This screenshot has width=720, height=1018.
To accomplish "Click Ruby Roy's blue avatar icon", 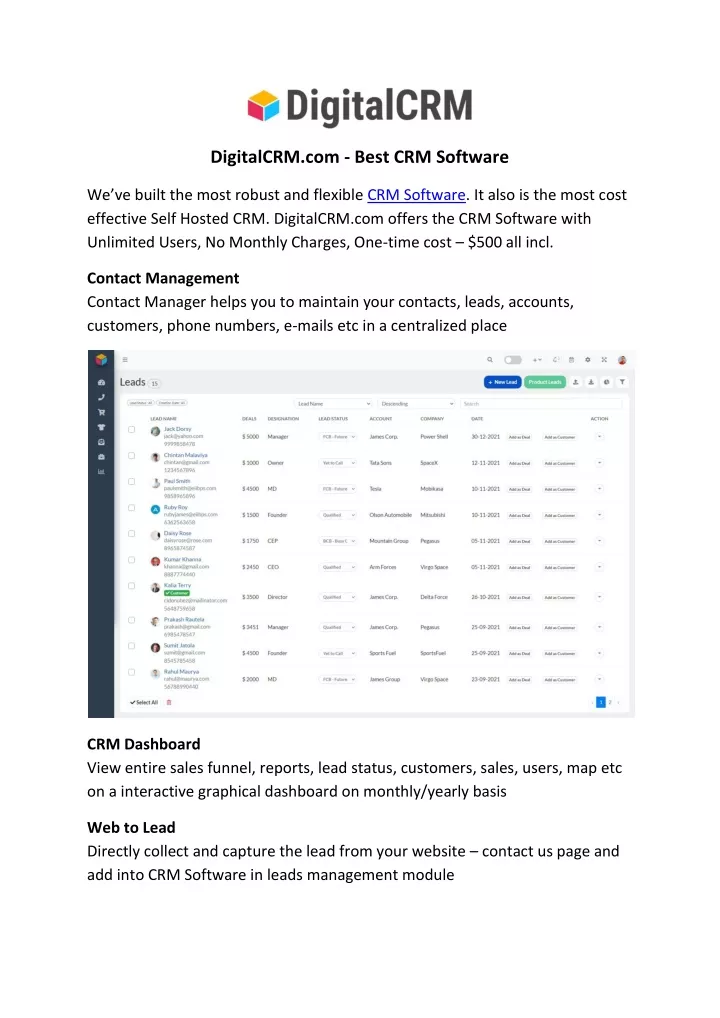I will (x=155, y=510).
